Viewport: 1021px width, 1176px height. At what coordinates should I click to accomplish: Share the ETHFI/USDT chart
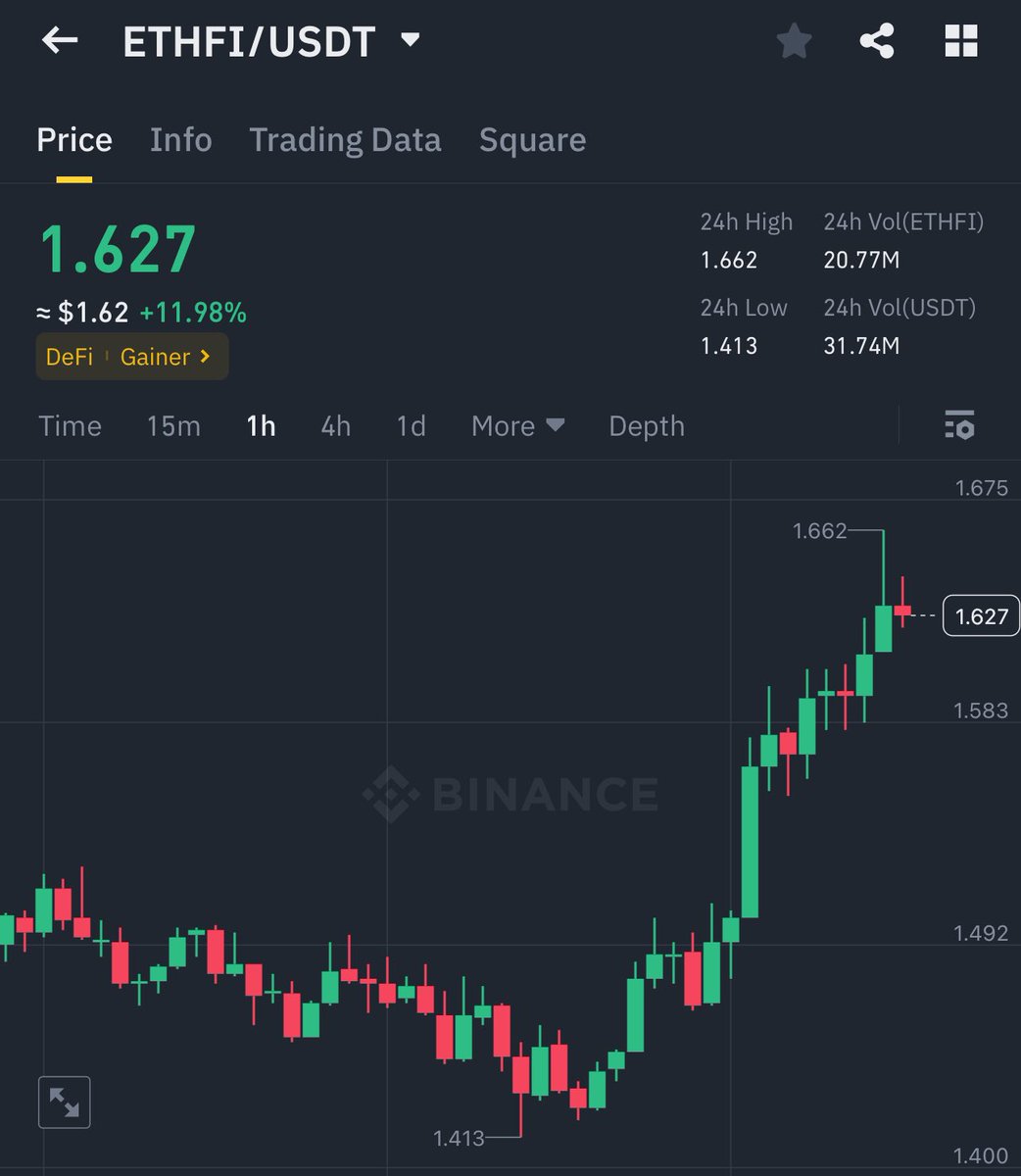877,40
